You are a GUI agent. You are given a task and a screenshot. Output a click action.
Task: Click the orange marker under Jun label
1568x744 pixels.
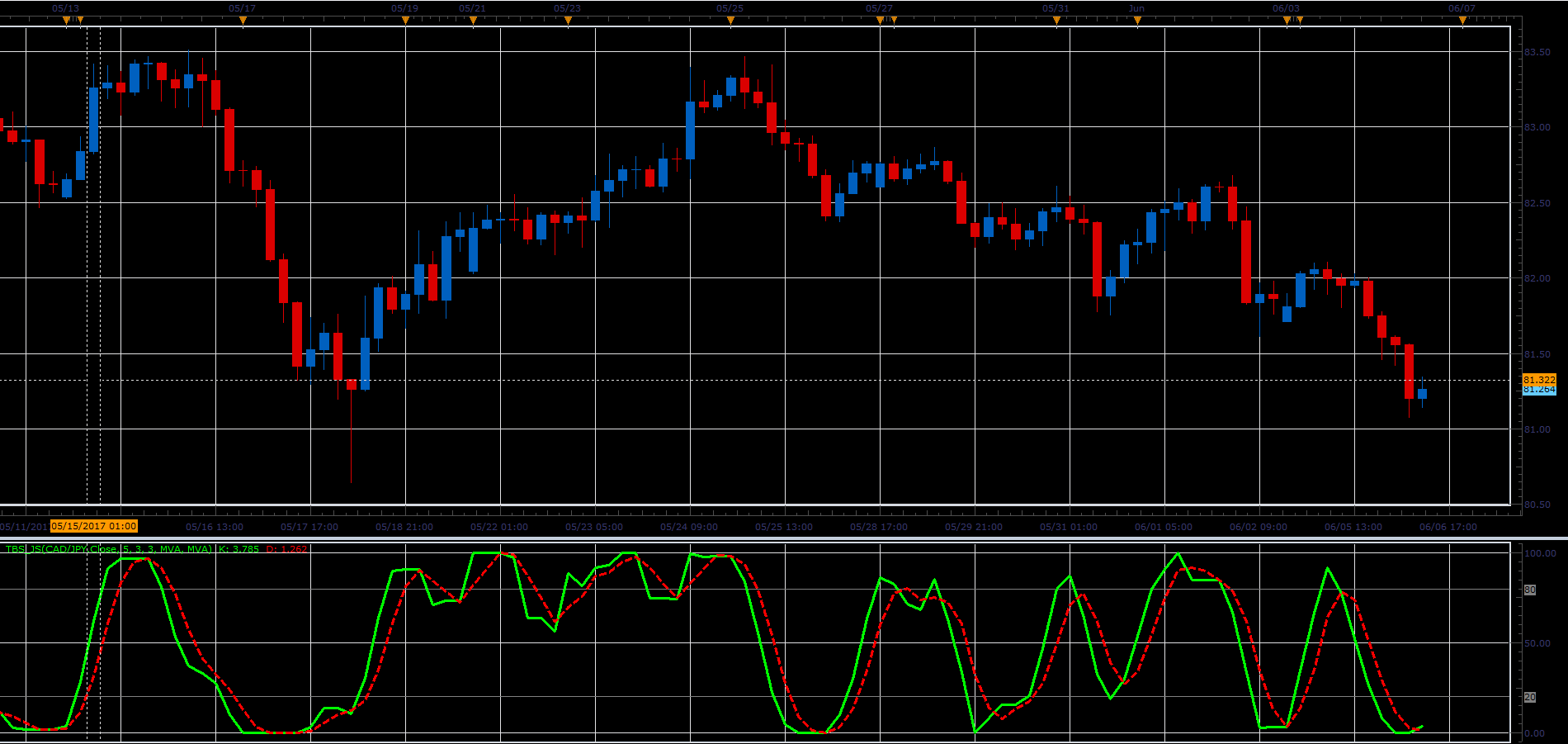[1137, 21]
